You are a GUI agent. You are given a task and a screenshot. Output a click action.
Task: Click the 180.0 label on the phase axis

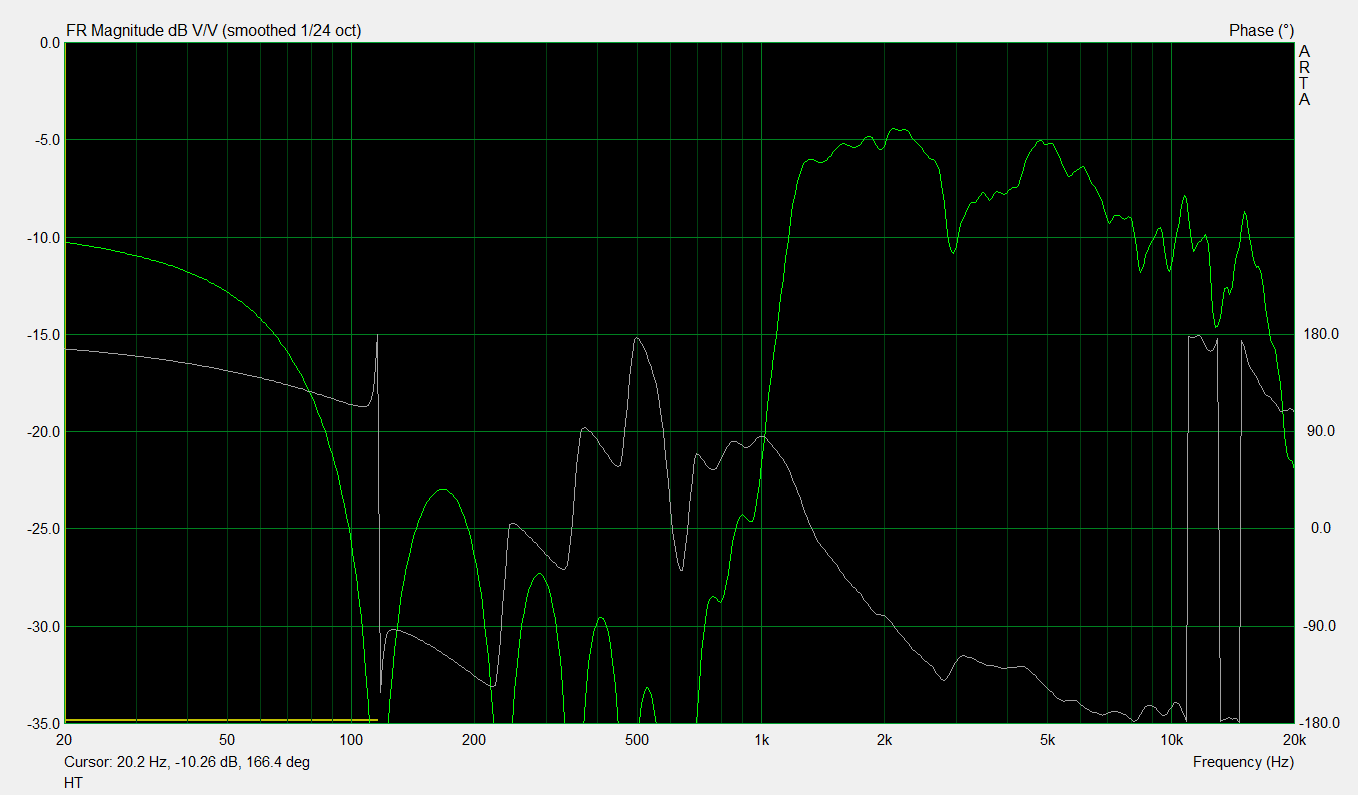click(1319, 334)
